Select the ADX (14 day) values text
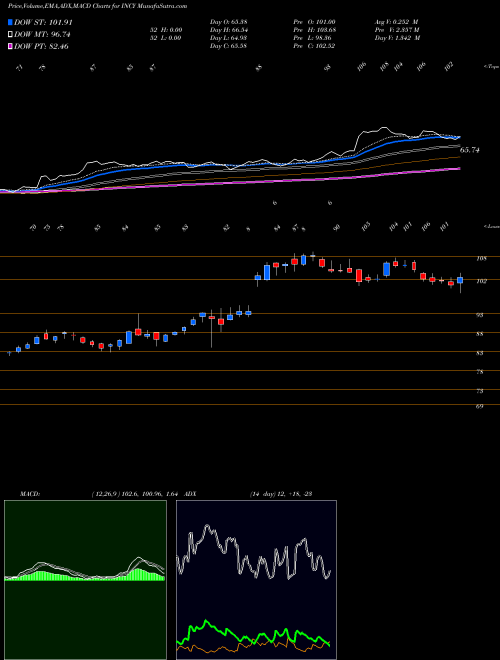The image size is (500, 660). click(280, 493)
